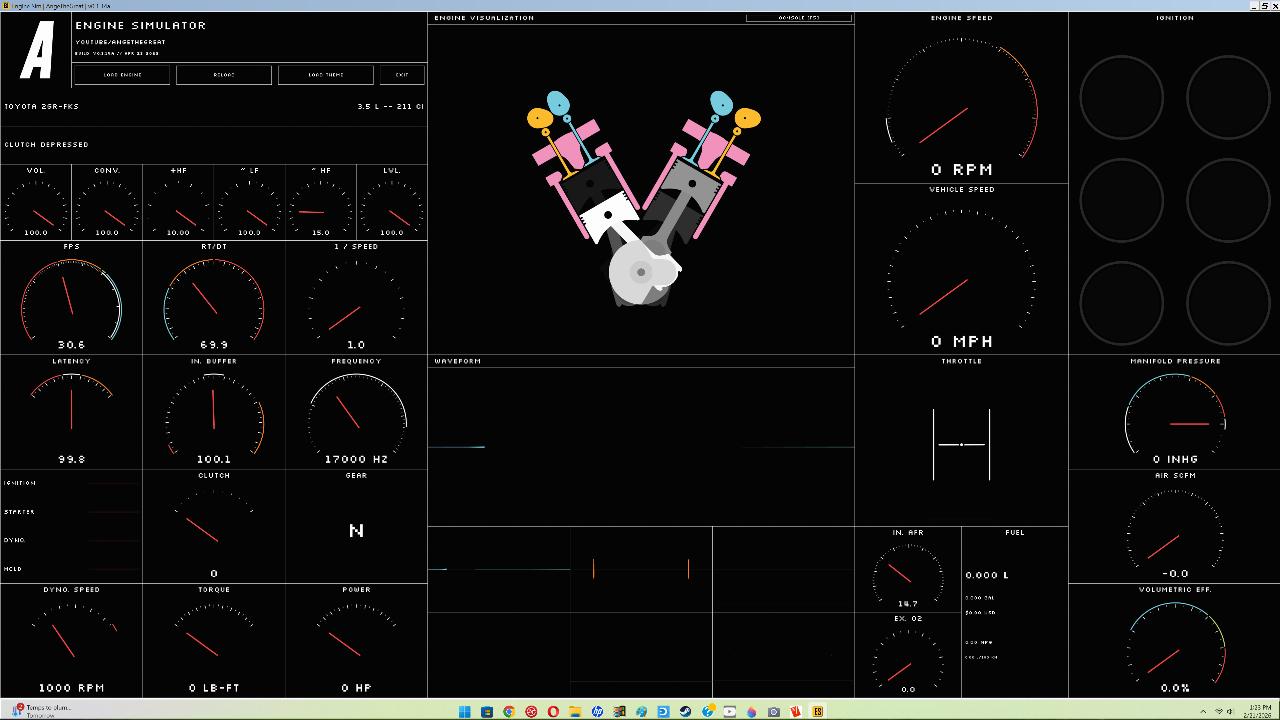Click the gear indicator N
This screenshot has height=720, width=1280.
click(x=356, y=530)
